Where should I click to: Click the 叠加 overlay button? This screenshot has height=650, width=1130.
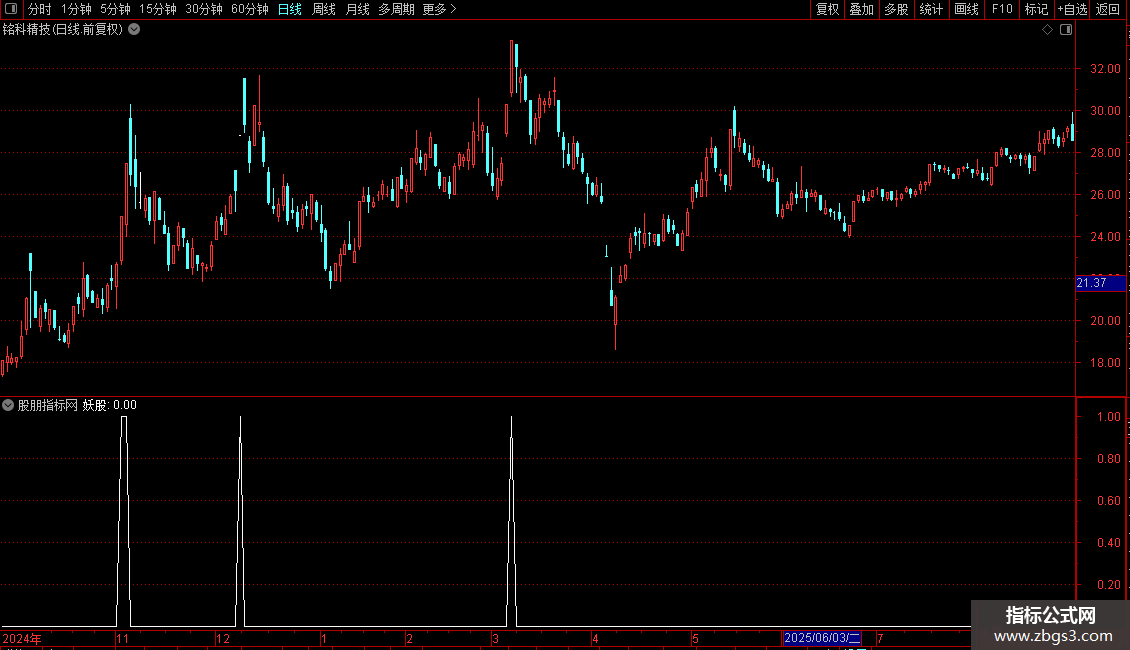[x=862, y=9]
